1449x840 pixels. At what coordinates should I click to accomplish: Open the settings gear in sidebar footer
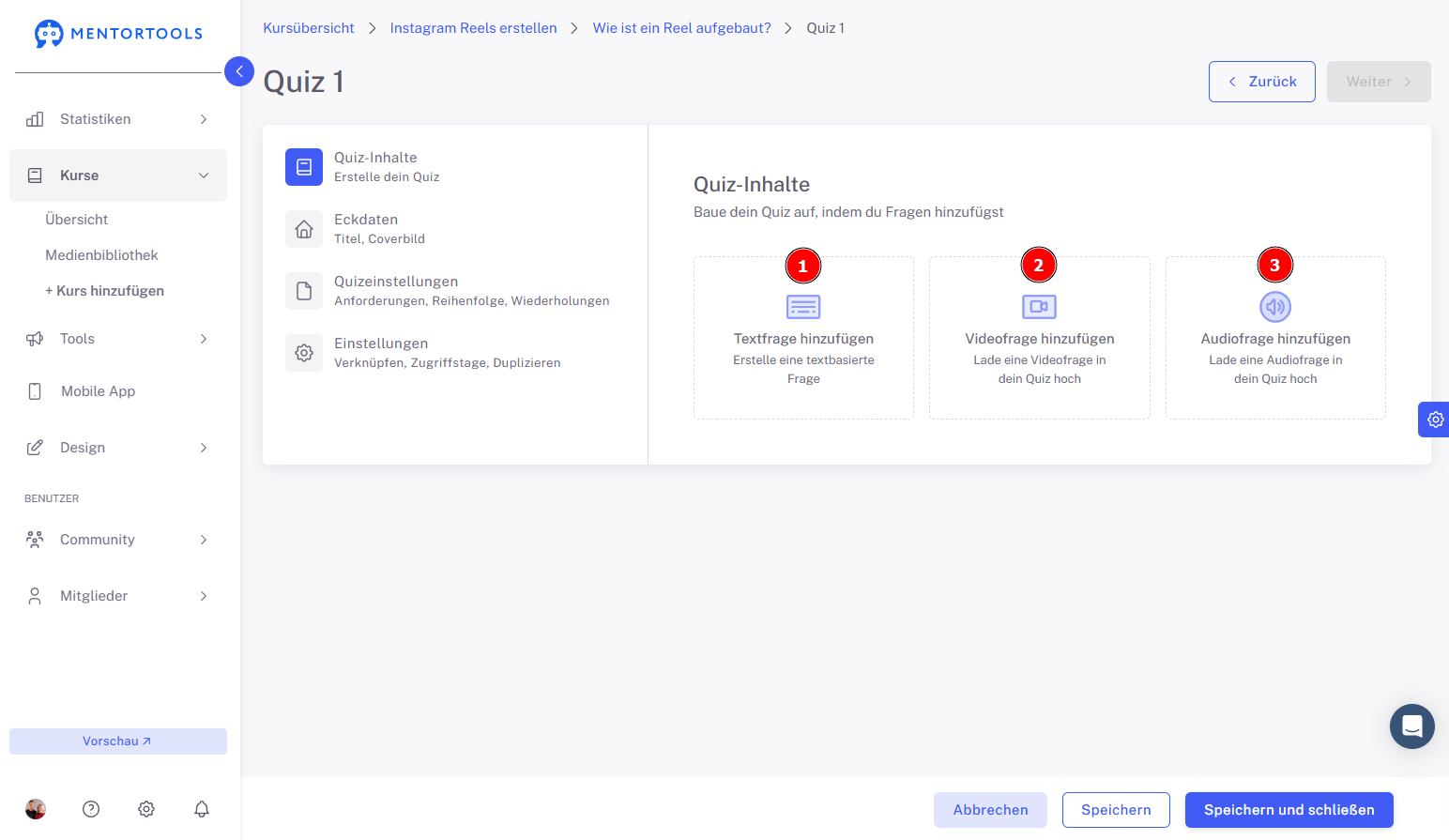[146, 809]
